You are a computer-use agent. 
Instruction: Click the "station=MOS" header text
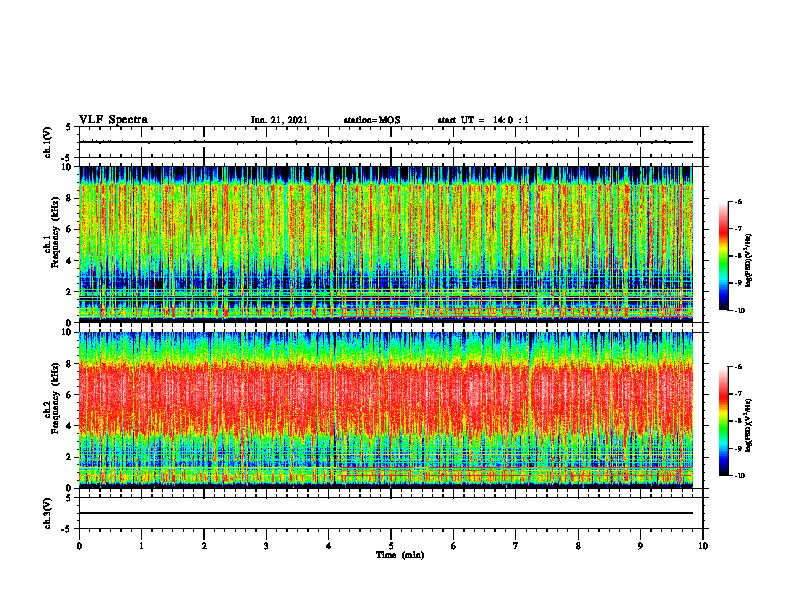coord(372,120)
